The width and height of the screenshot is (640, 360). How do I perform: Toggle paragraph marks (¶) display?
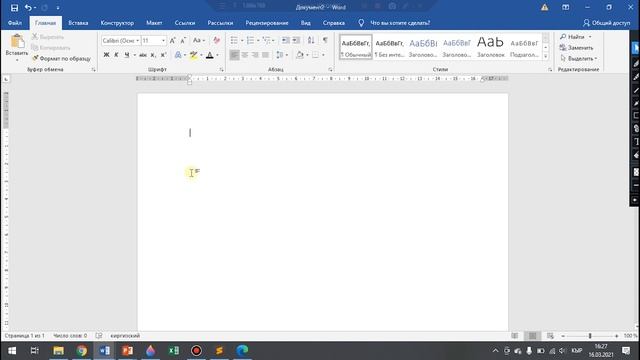(x=325, y=40)
